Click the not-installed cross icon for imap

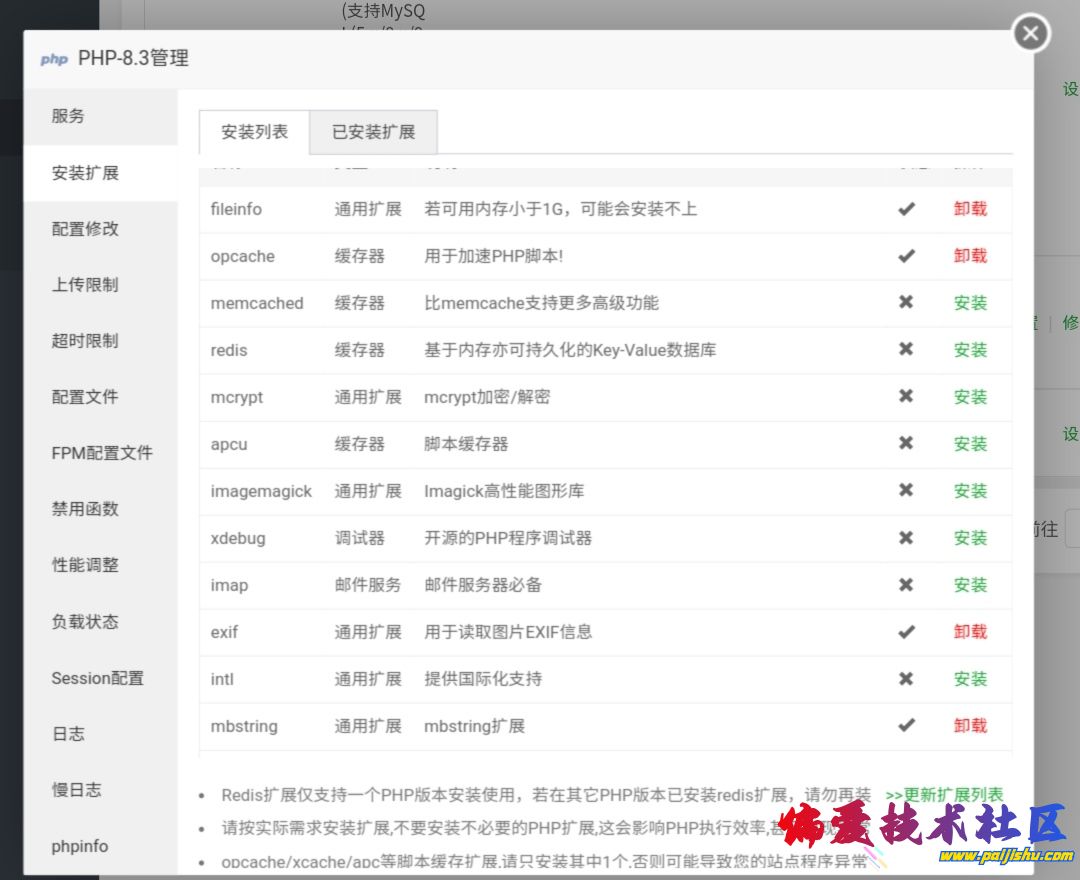click(906, 584)
